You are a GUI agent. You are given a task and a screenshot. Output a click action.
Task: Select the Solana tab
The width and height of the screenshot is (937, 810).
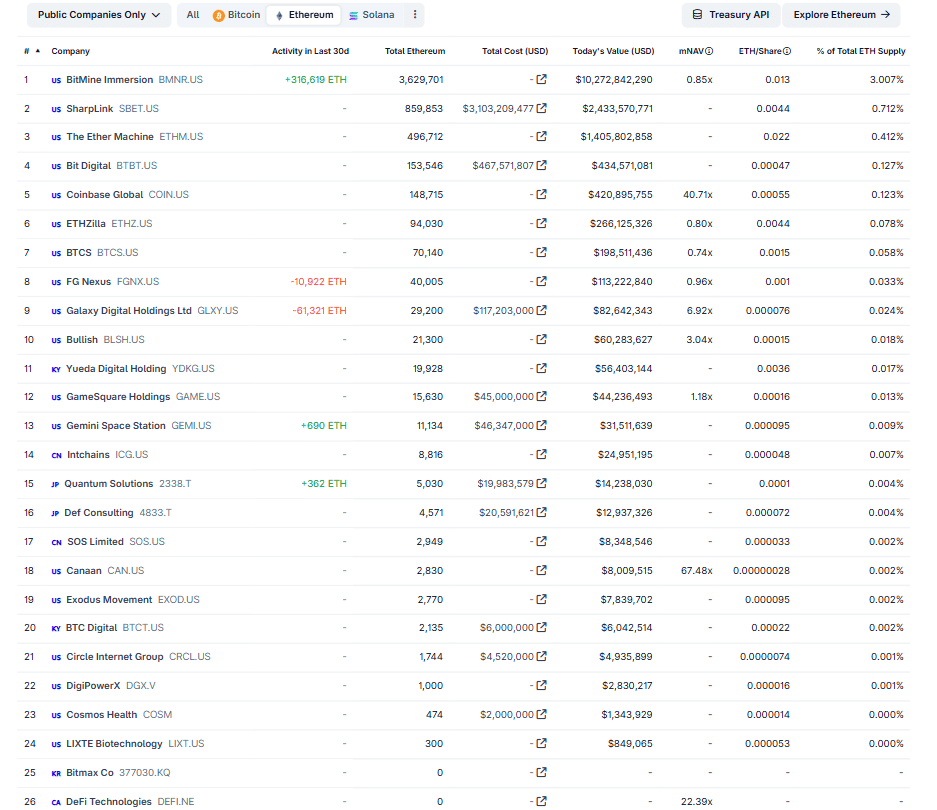point(371,15)
